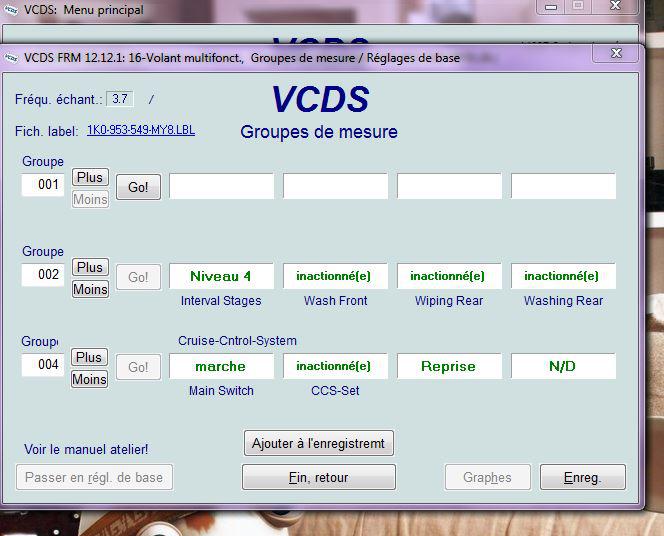
Task: Click the Wash Front 'inactionné(e)' value
Action: click(x=335, y=276)
